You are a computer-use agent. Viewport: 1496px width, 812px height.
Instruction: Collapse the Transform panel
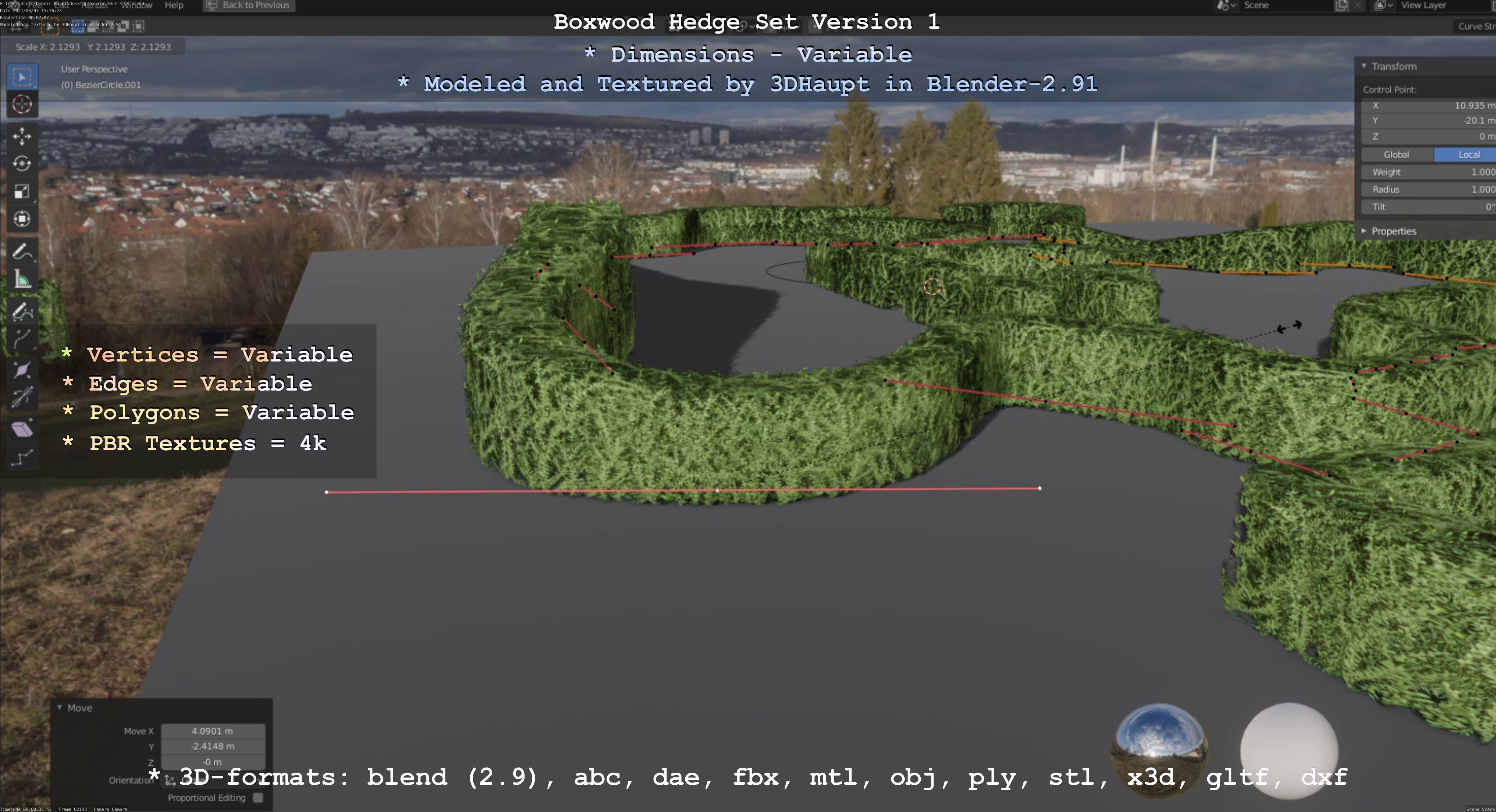(1364, 66)
